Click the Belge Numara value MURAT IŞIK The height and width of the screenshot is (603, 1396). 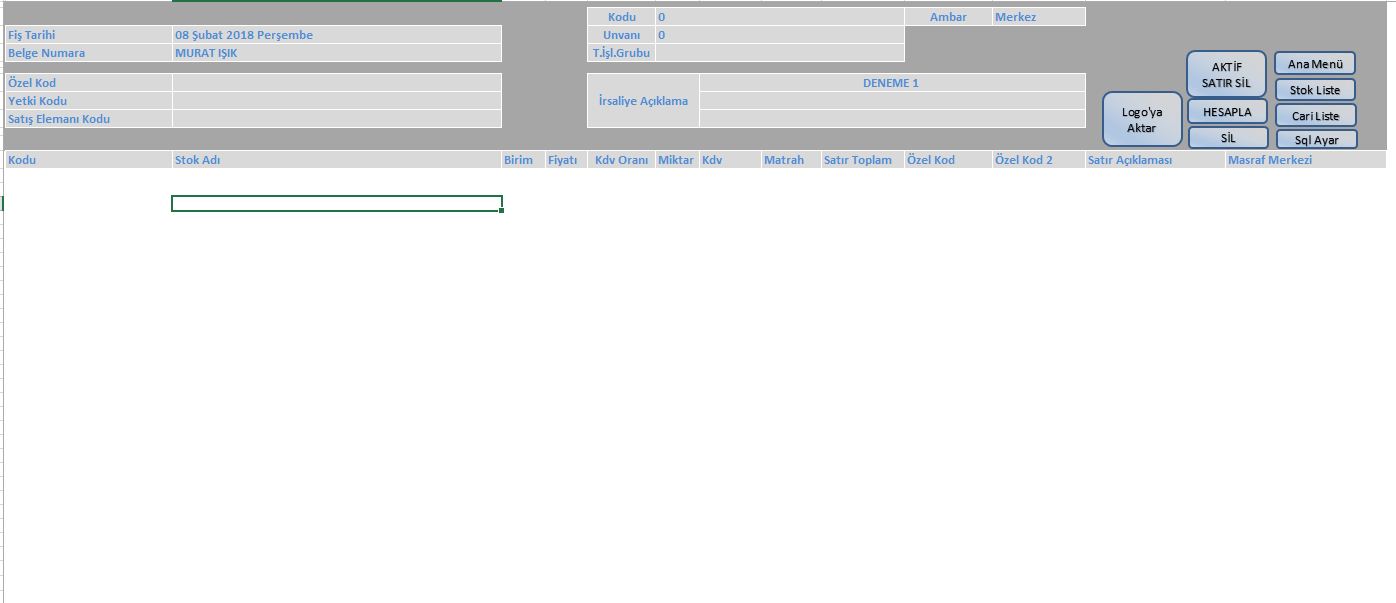(x=336, y=53)
